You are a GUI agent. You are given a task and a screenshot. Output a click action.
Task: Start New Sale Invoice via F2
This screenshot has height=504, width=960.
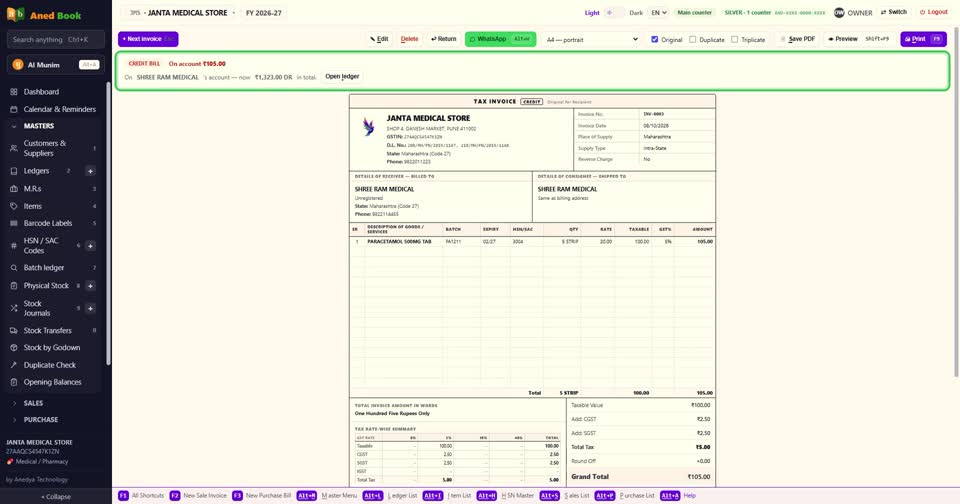[x=198, y=495]
